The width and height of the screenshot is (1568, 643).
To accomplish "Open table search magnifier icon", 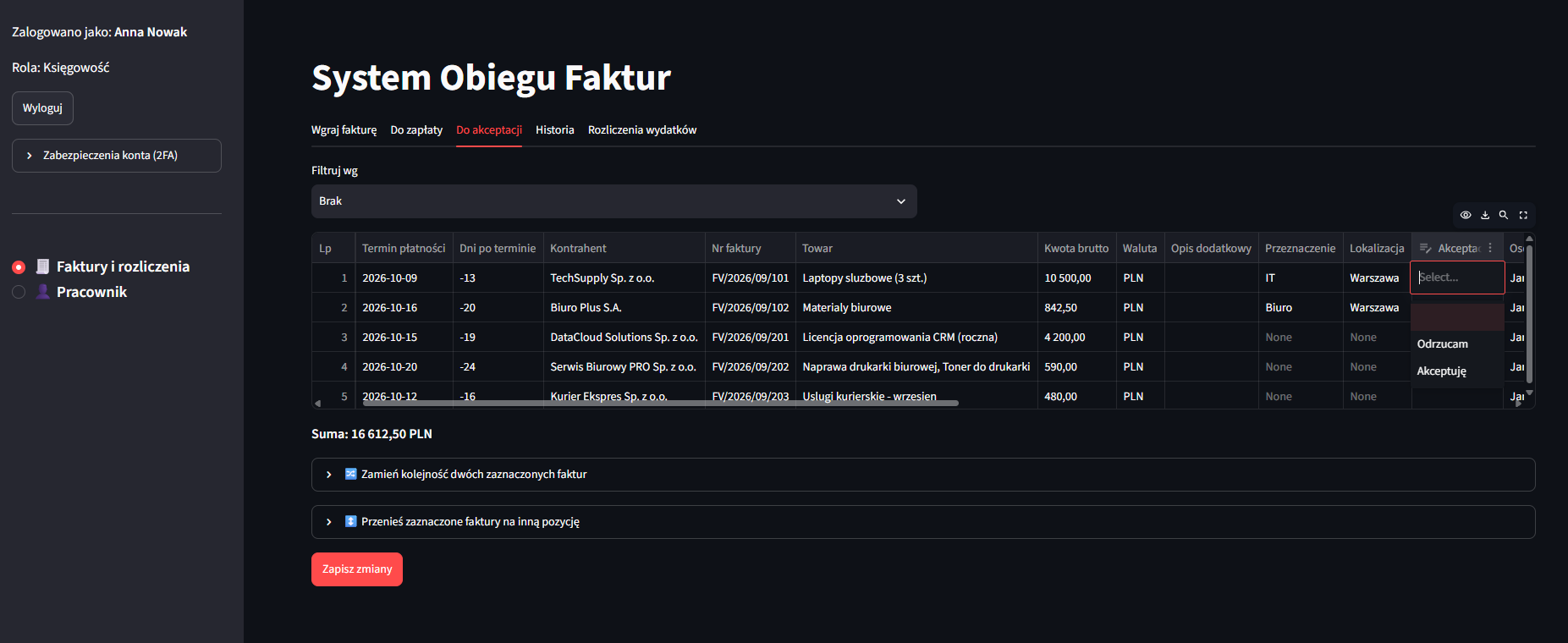I will (x=1504, y=215).
